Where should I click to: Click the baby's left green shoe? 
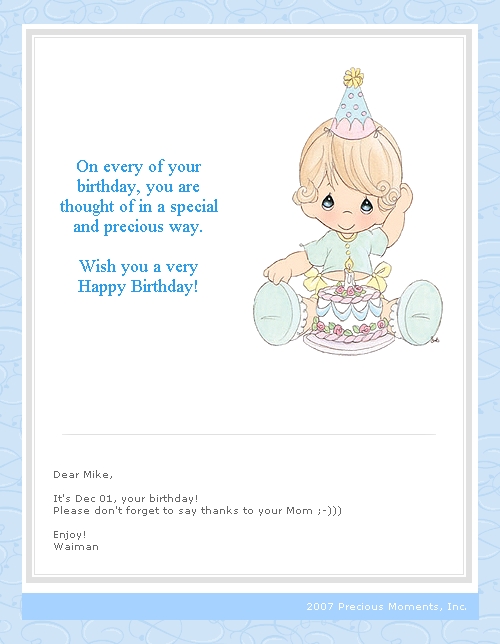pos(274,314)
